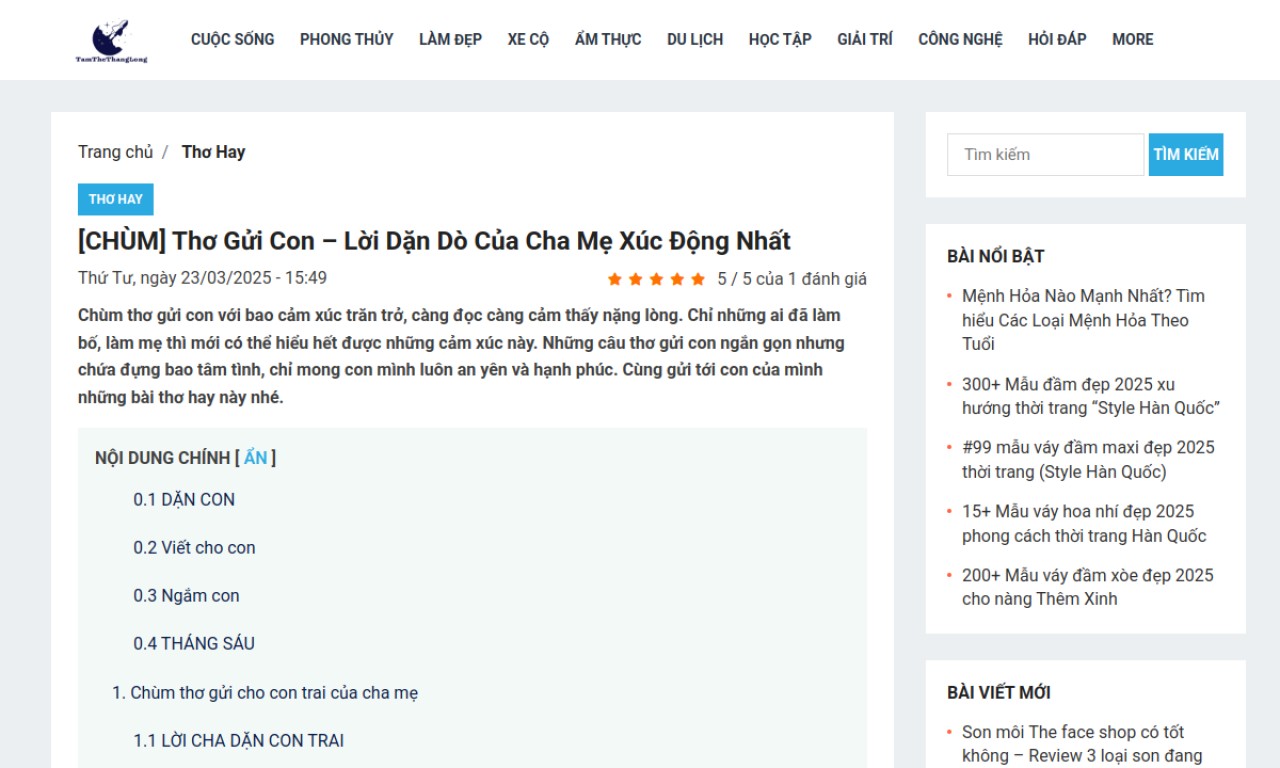Viewport: 1280px width, 768px height.
Task: Open the PHONG THỦY menu
Action: tap(346, 40)
